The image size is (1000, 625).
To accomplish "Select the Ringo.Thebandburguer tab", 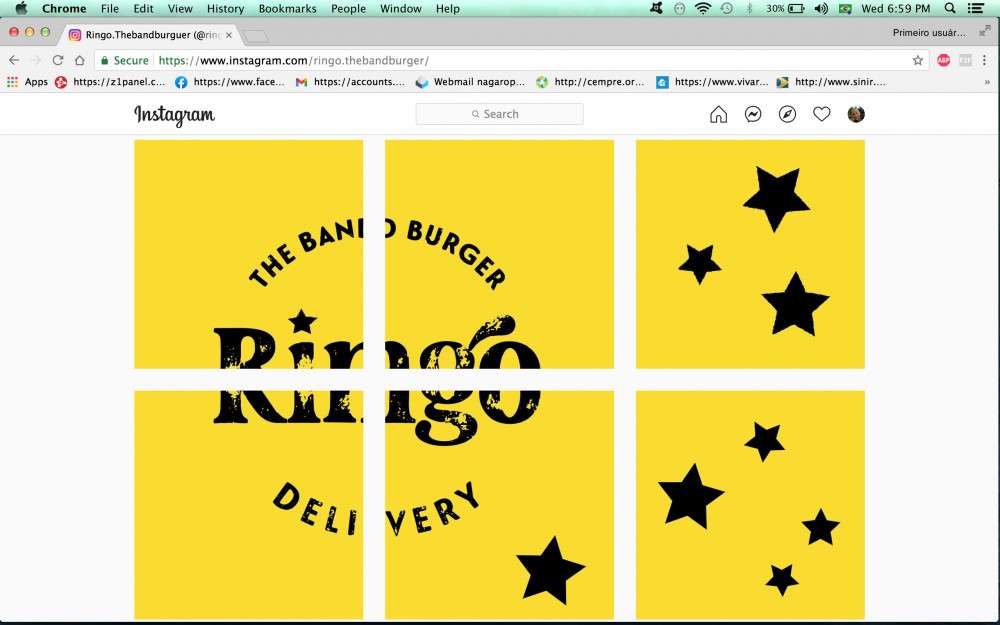I will tap(150, 35).
